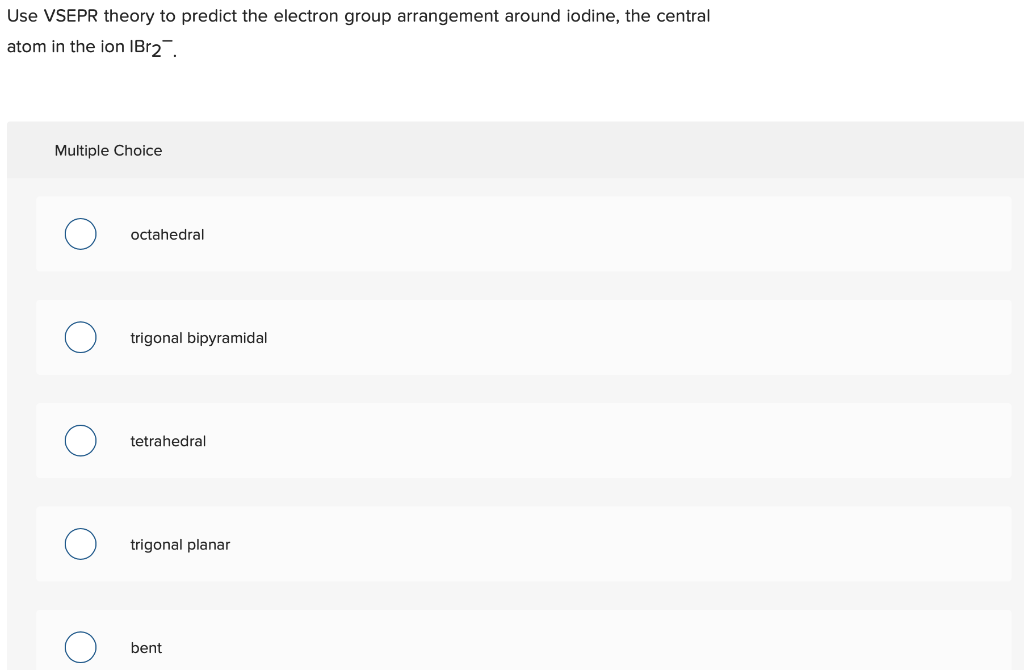Screen dimensions: 1024x670
Task: Click the word iodine in the question
Action: point(589,15)
